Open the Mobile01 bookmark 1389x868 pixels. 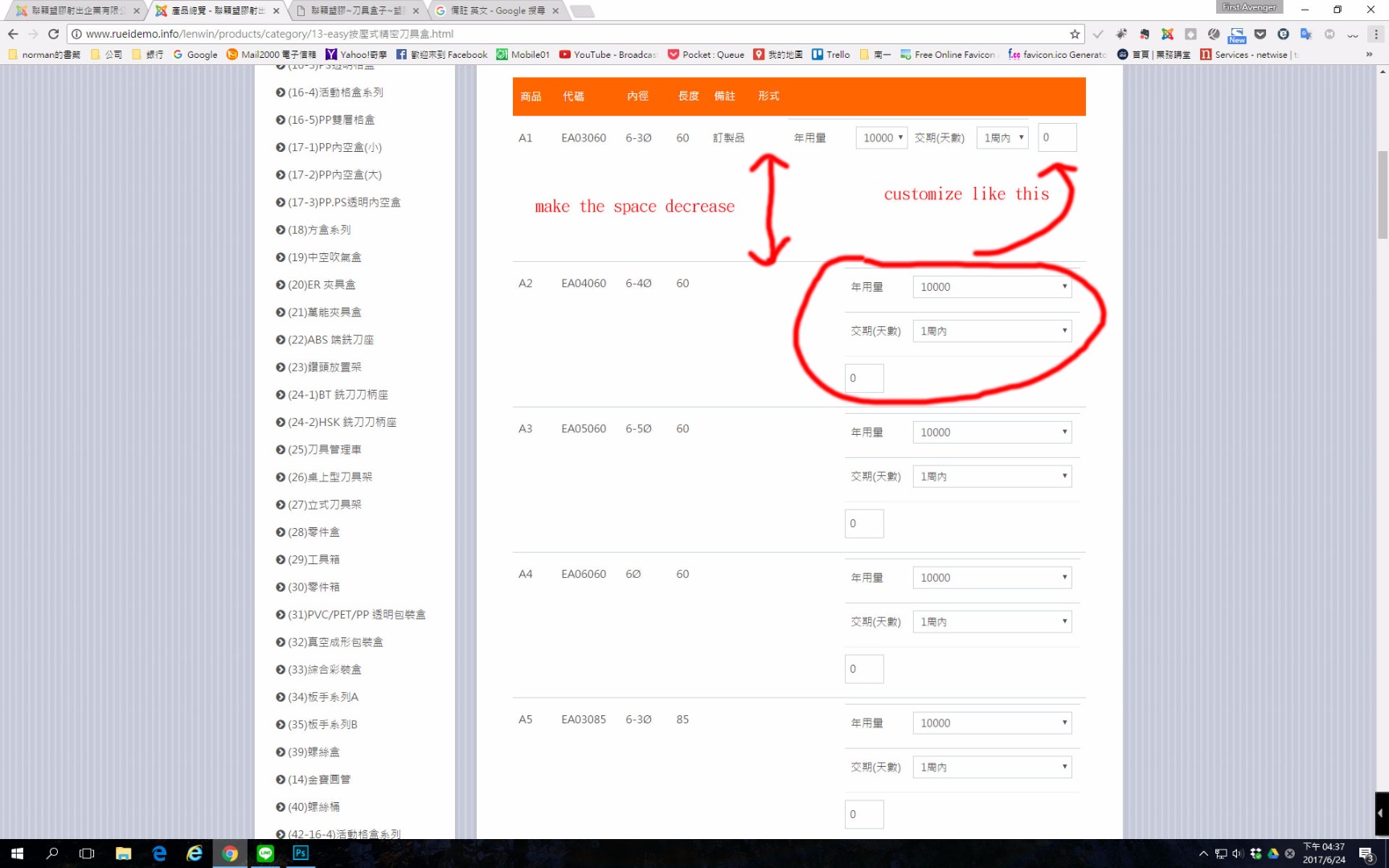pos(523,55)
